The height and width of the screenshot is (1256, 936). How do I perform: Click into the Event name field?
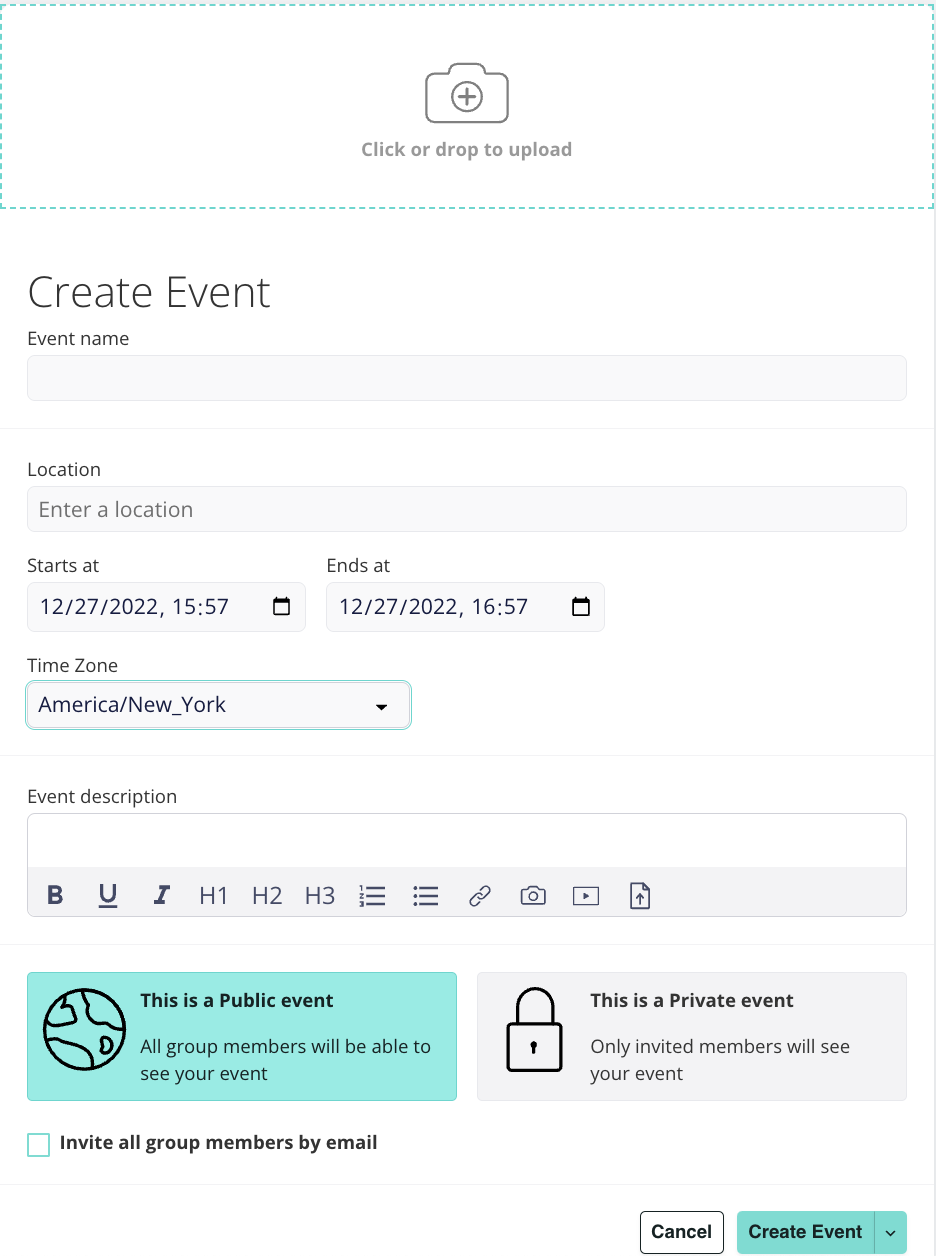466,378
